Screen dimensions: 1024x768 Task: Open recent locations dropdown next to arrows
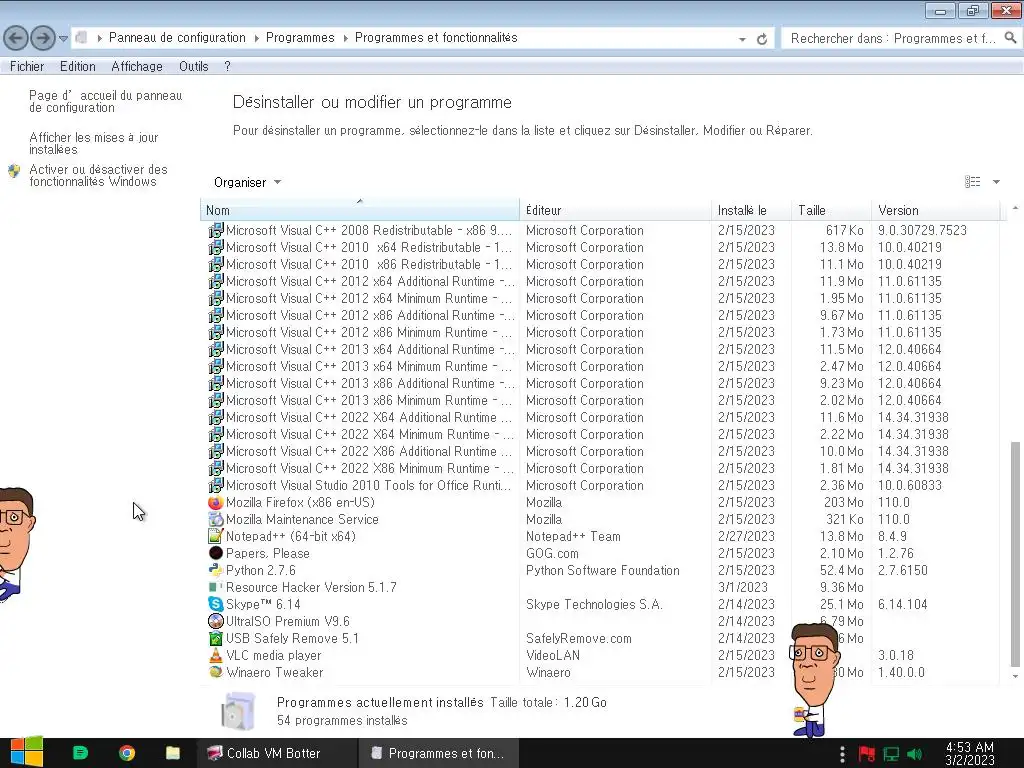(x=63, y=39)
